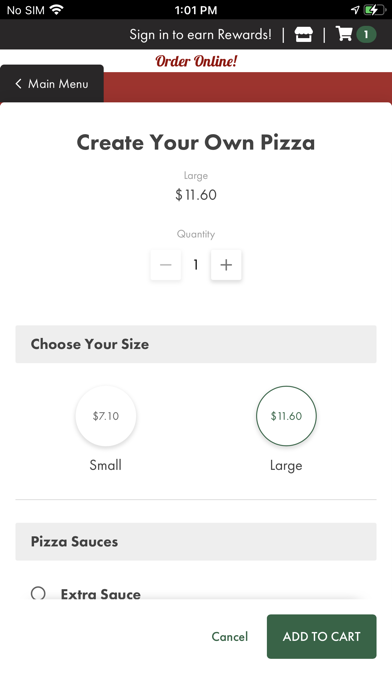Tap the Order Online! heading
This screenshot has width=392, height=696.
196,61
